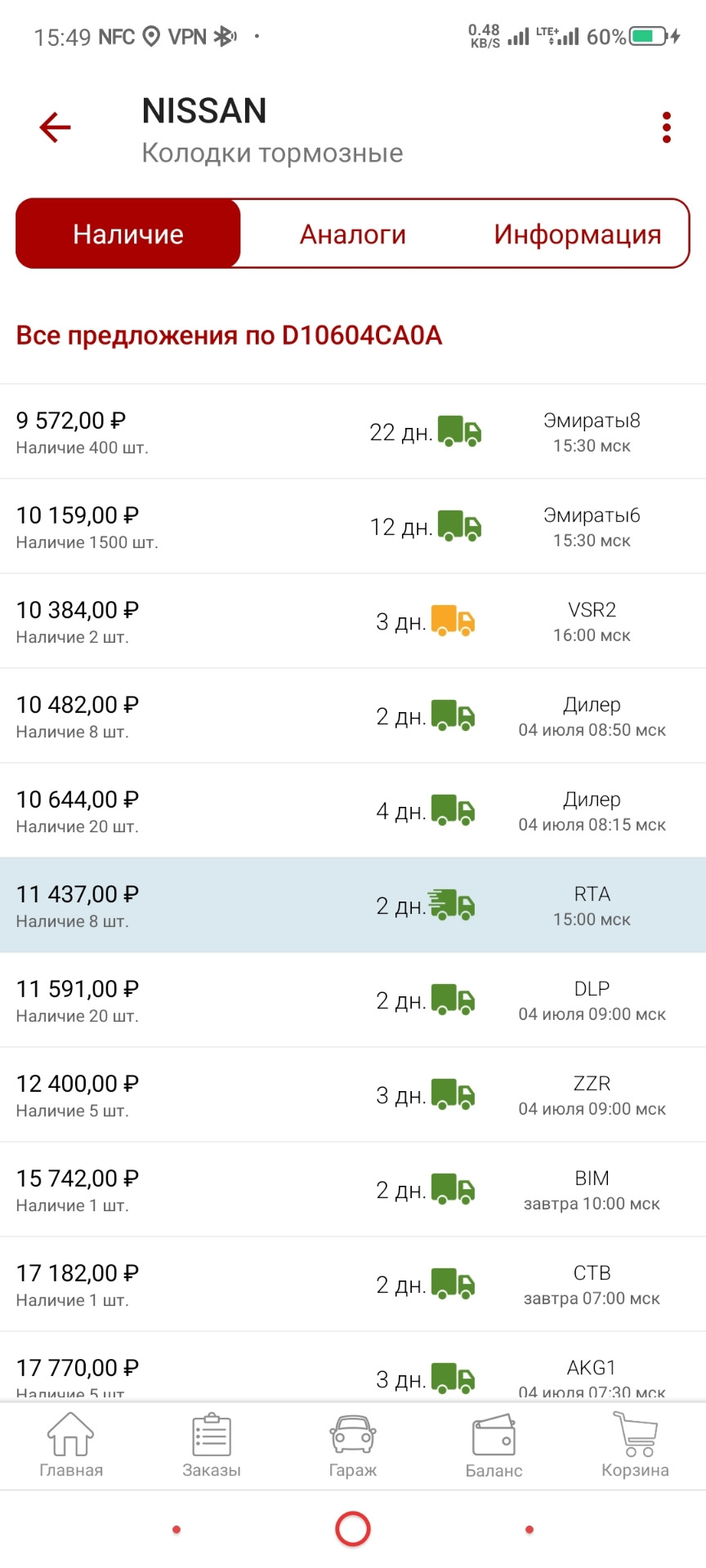The height and width of the screenshot is (1568, 706).
Task: Open the three-dot overflow menu
Action: (x=667, y=127)
